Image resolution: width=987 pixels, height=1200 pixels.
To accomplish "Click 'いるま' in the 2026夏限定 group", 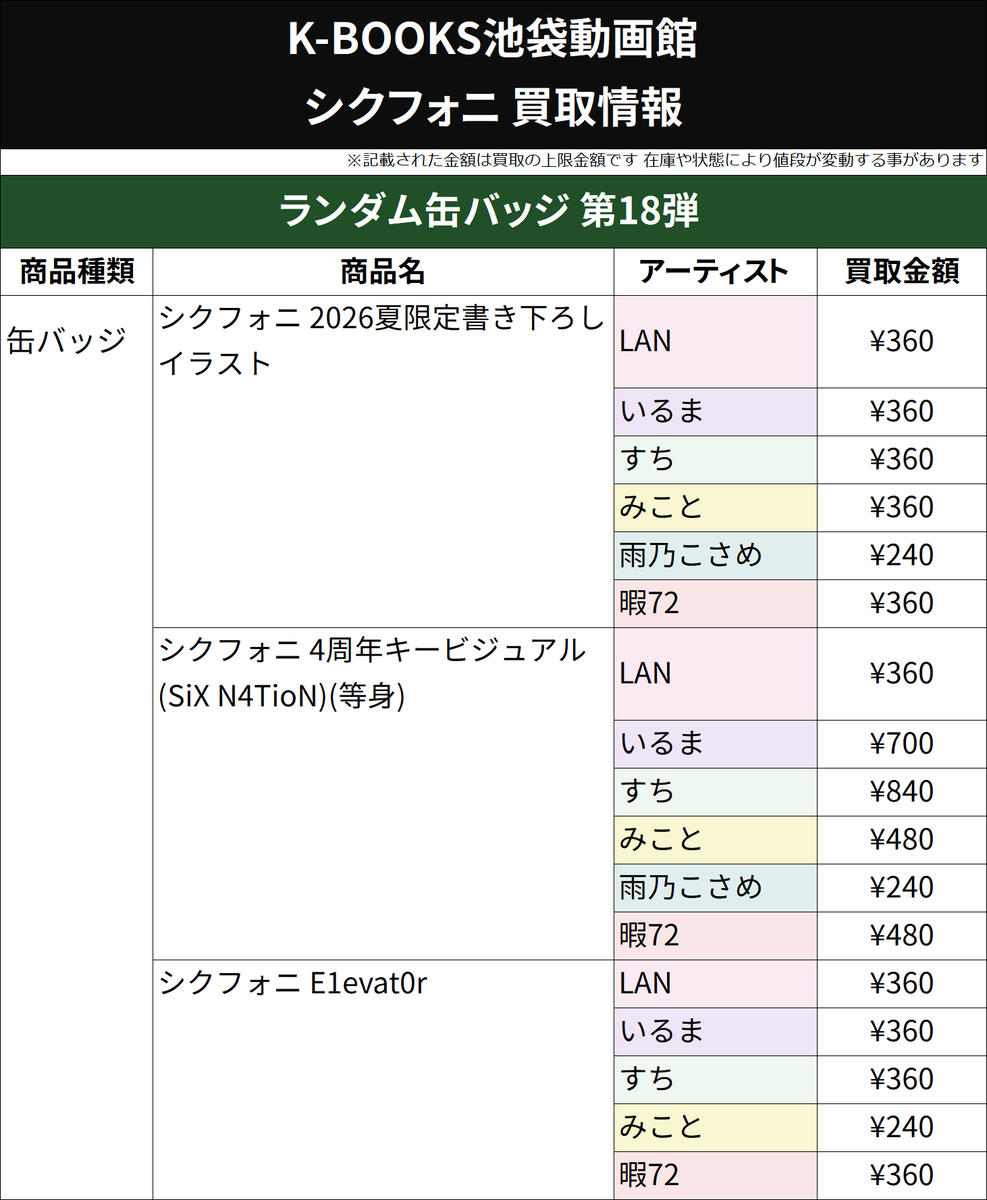I will pyautogui.click(x=715, y=411).
